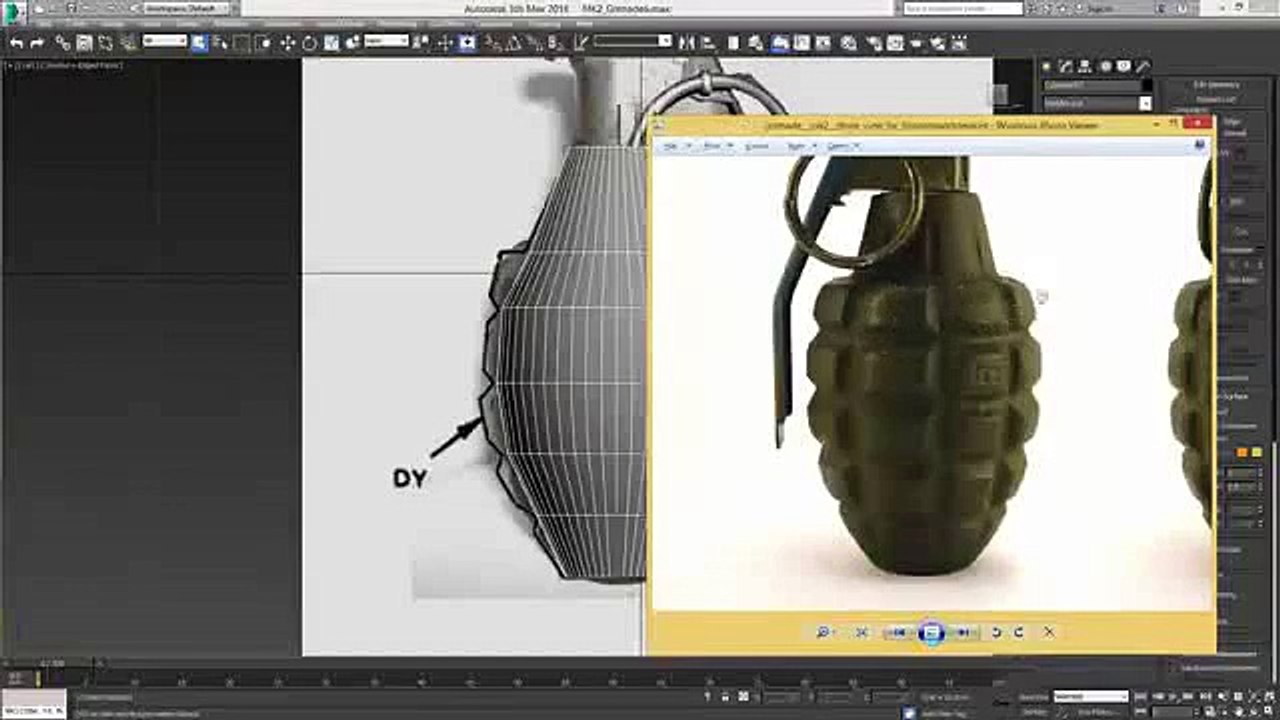Click the Key Filters button
Viewport: 1280px width, 720px height.
coord(1097,711)
